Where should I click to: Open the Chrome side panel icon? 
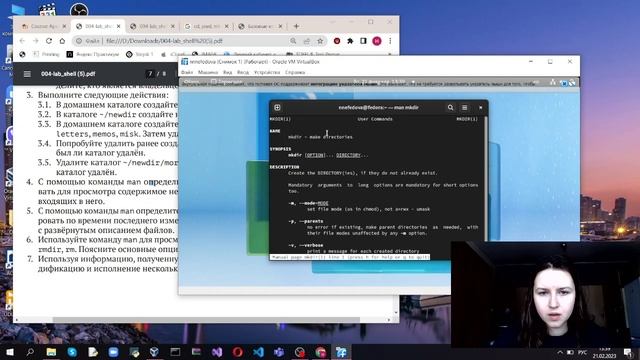(x=363, y=41)
